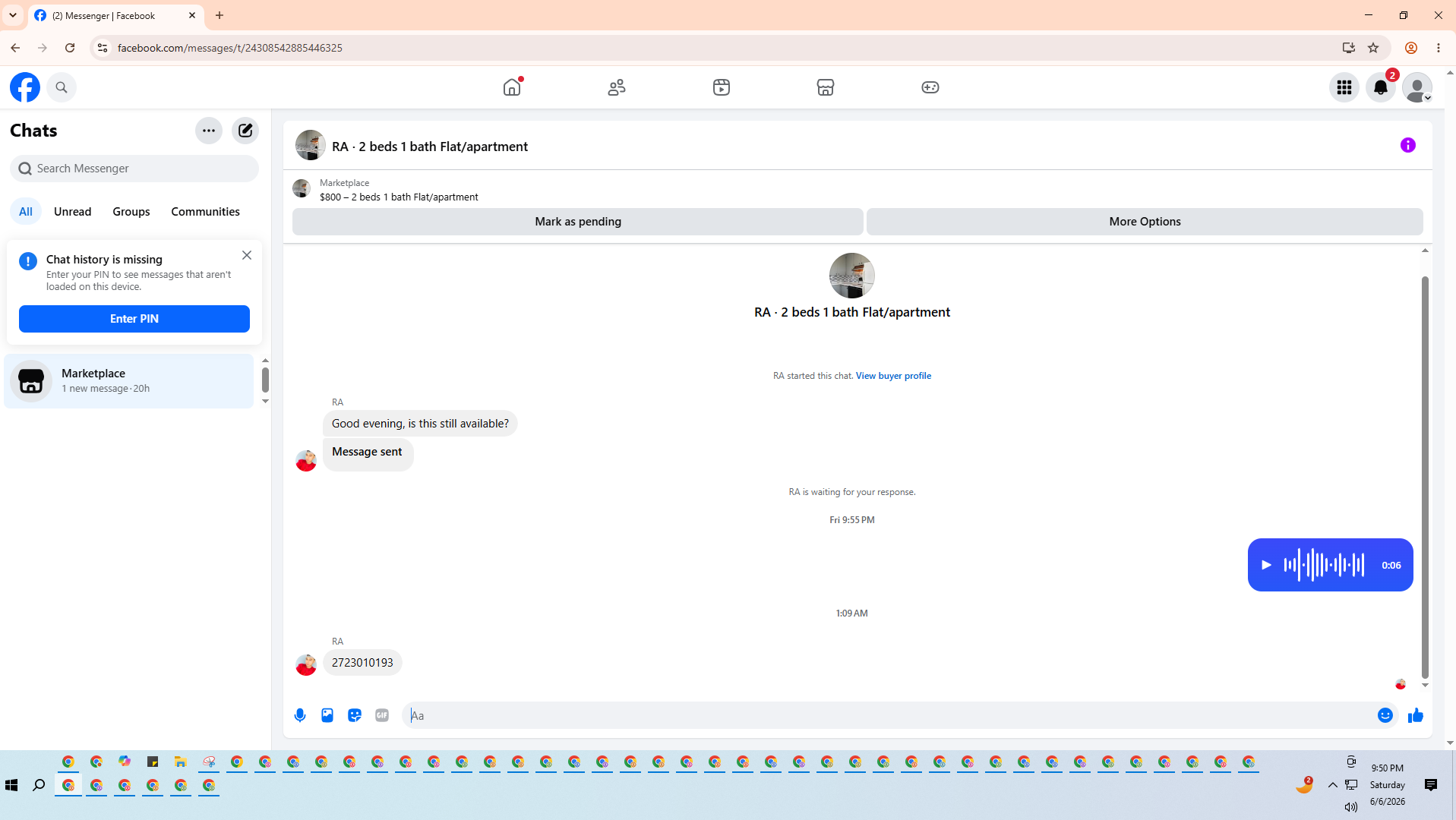Open account profile menu
The image size is (1456, 820).
(x=1417, y=87)
